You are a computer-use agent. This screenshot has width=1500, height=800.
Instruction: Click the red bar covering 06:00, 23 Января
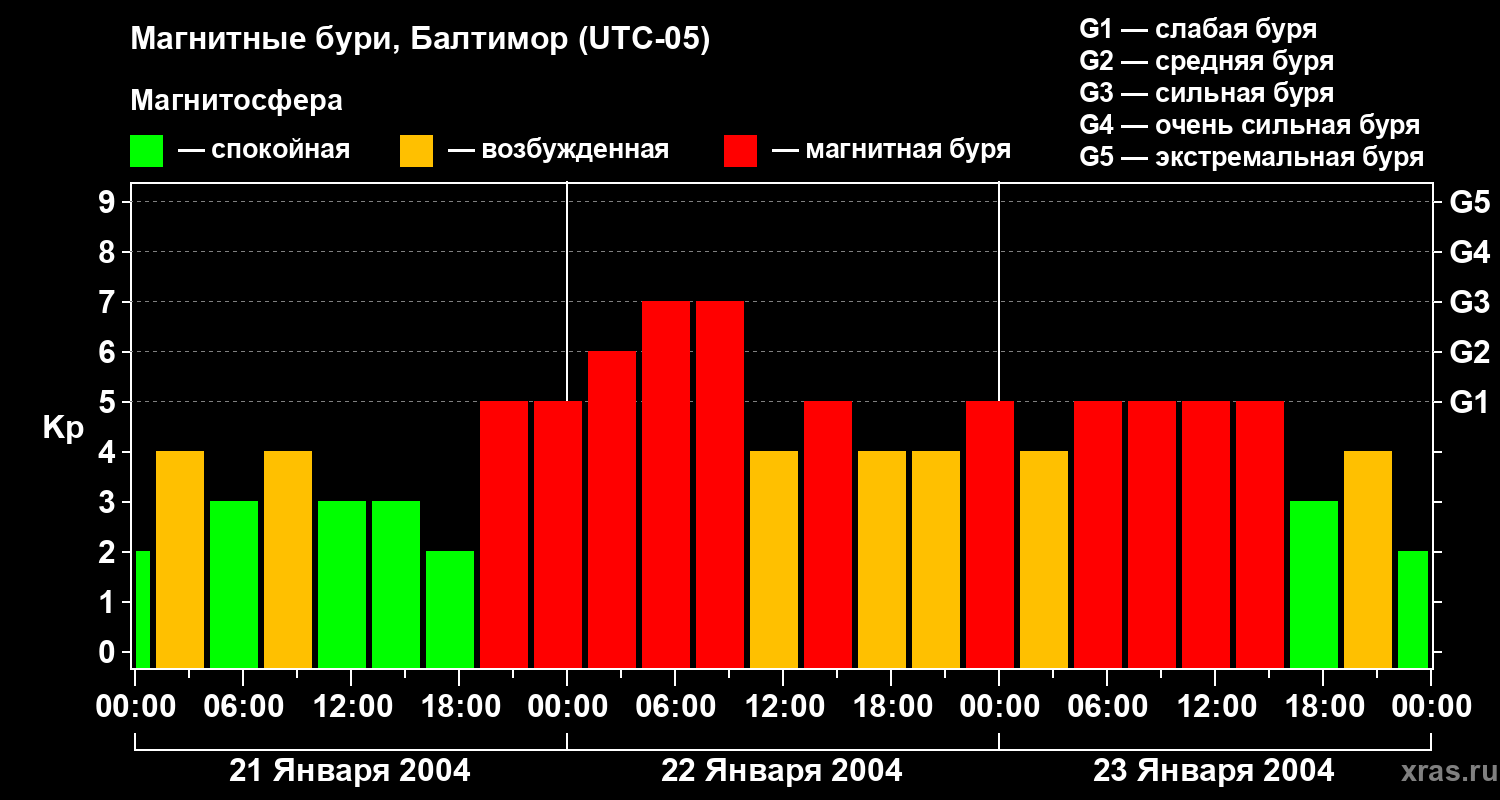point(1098,534)
